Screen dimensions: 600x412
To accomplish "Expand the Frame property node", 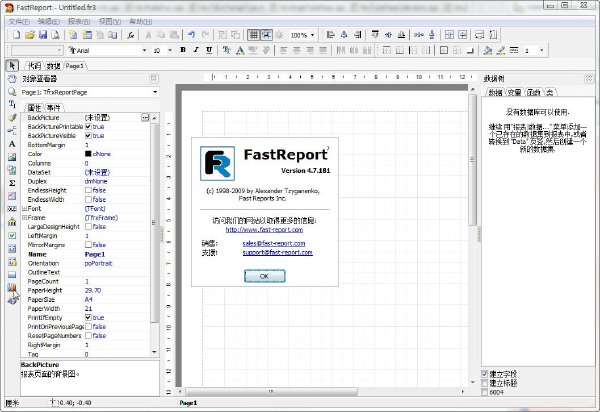I will (24, 218).
